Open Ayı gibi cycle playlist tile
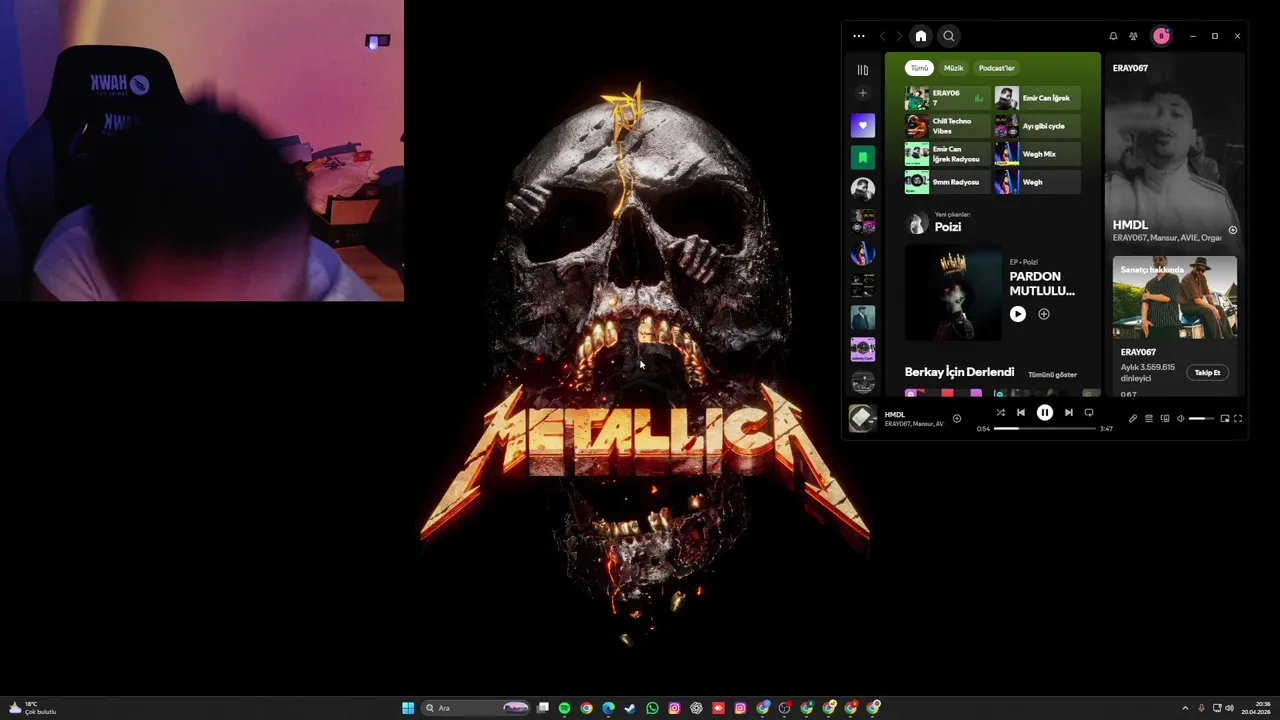Image resolution: width=1280 pixels, height=720 pixels. (1037, 126)
